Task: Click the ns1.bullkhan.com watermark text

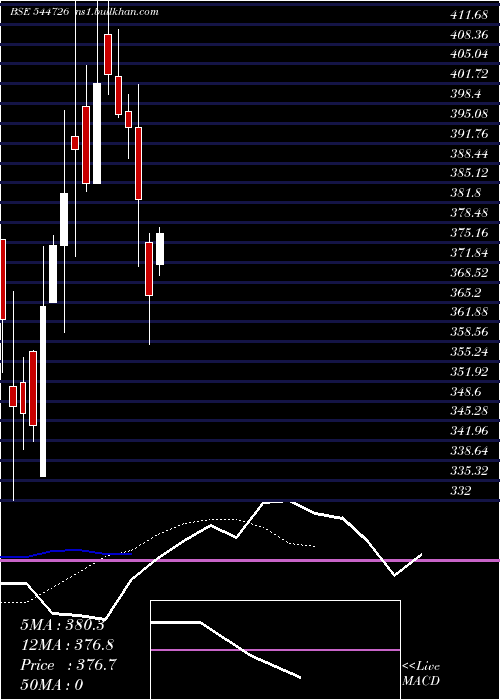Action: (117, 12)
